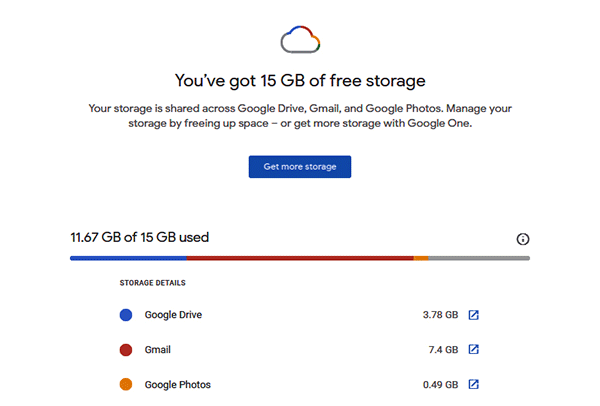The width and height of the screenshot is (600, 406).
Task: Click the orange segment of the storage bar
Action: 421,258
